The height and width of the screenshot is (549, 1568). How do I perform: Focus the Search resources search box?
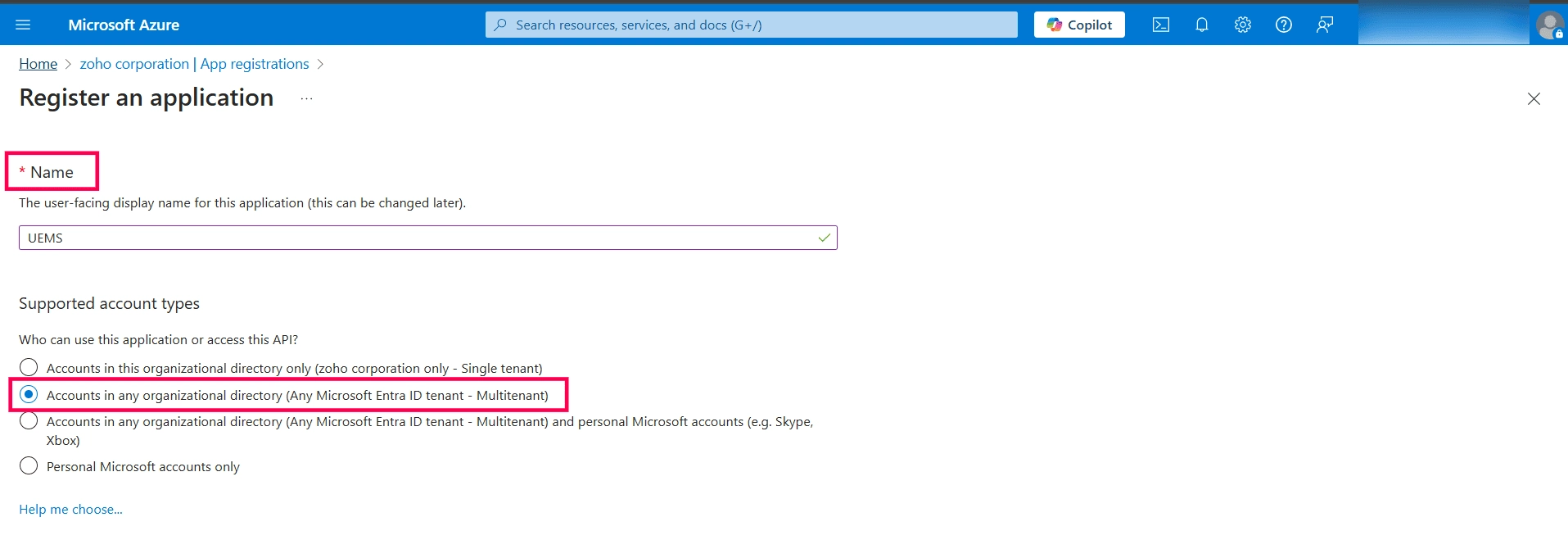click(751, 25)
